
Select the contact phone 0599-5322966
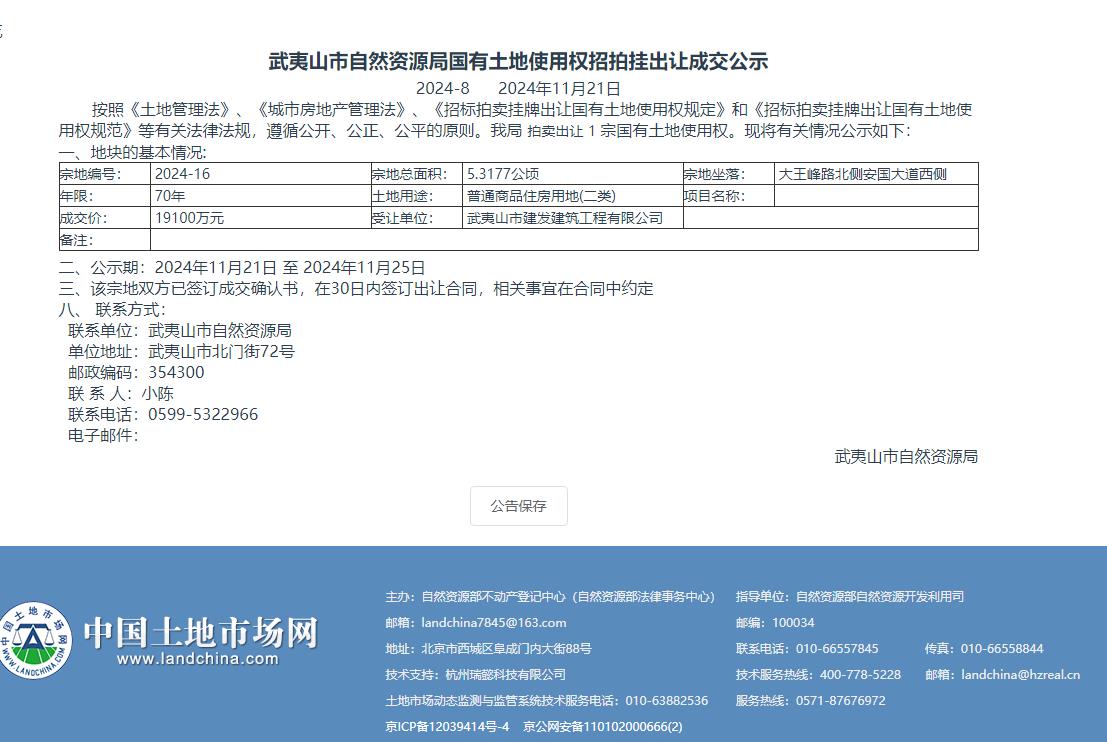203,414
